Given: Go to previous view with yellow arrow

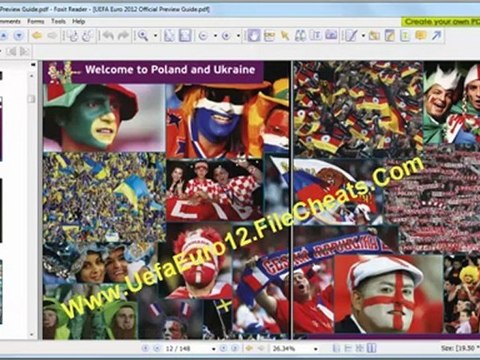Looking at the screenshot, I should 37,35.
